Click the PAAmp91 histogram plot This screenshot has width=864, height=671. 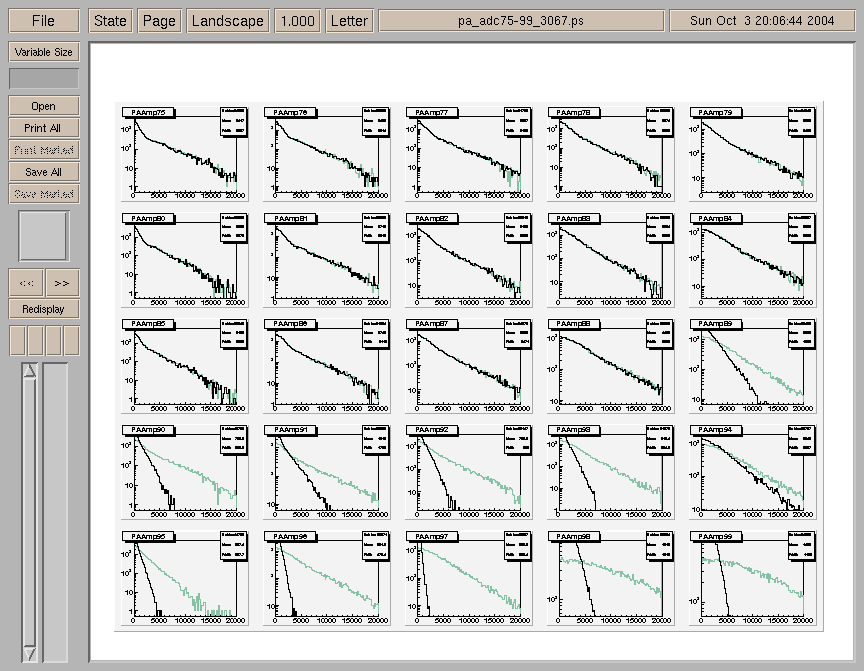(327, 472)
